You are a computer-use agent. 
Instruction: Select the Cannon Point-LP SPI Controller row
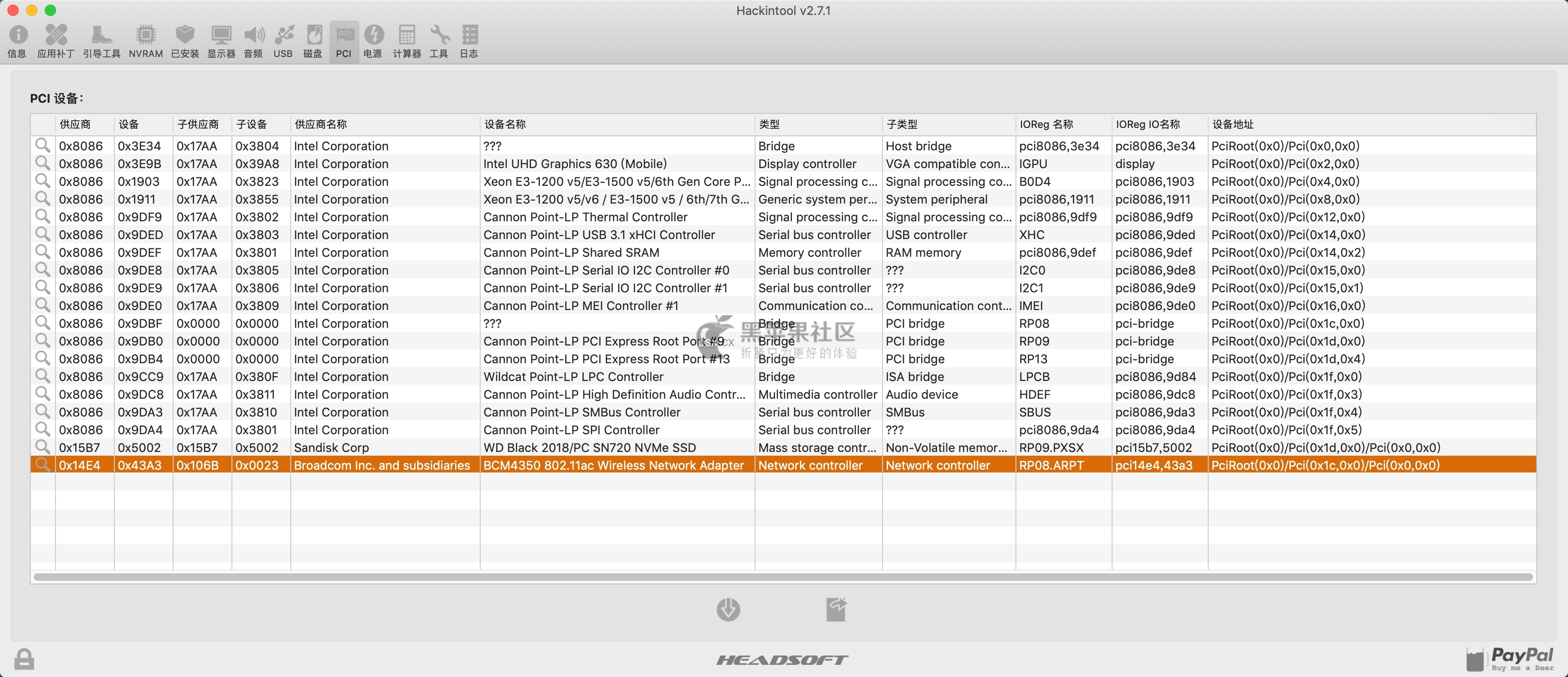784,430
